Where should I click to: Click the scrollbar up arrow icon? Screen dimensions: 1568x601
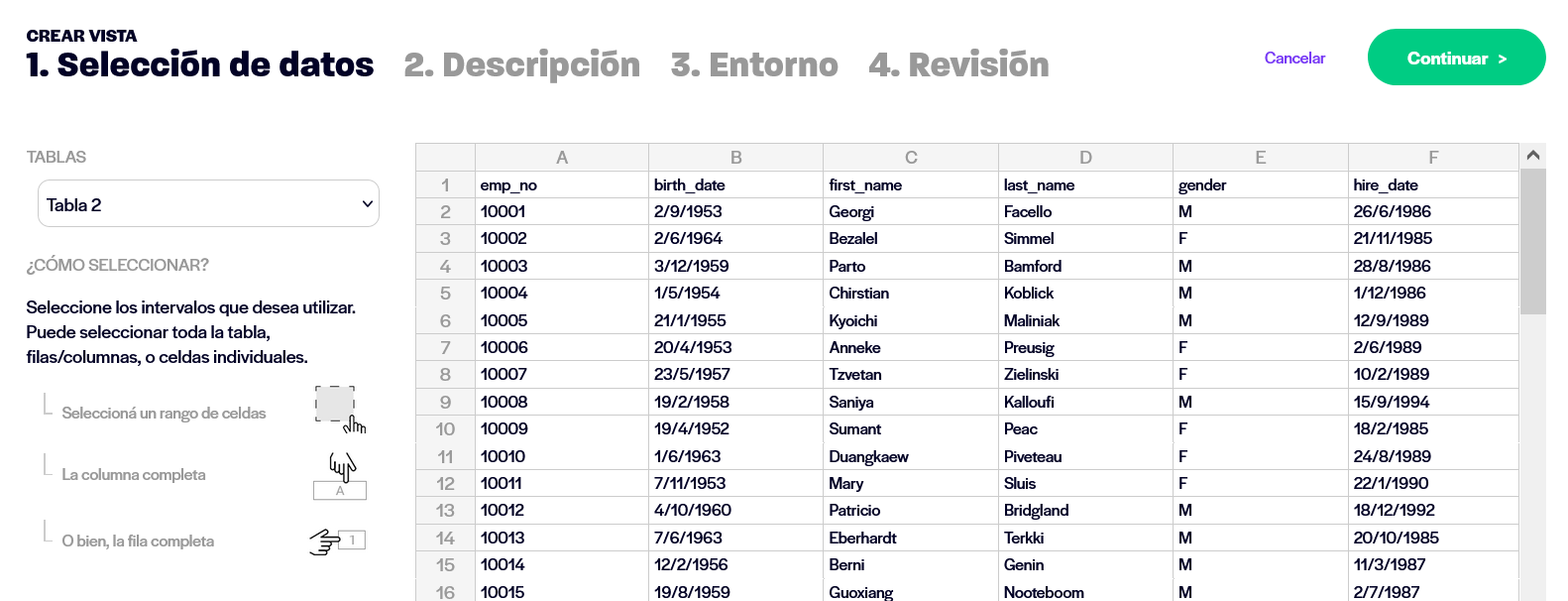[1532, 156]
